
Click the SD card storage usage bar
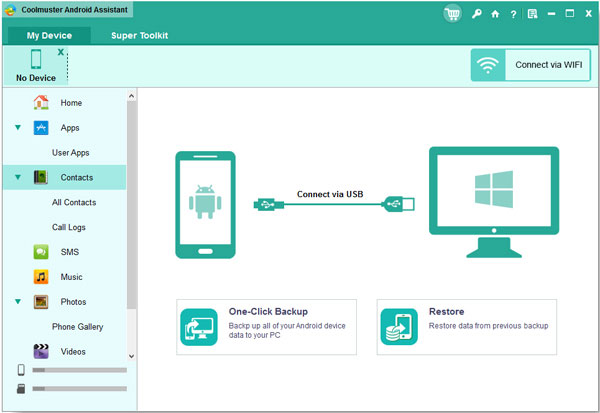pyautogui.click(x=80, y=389)
